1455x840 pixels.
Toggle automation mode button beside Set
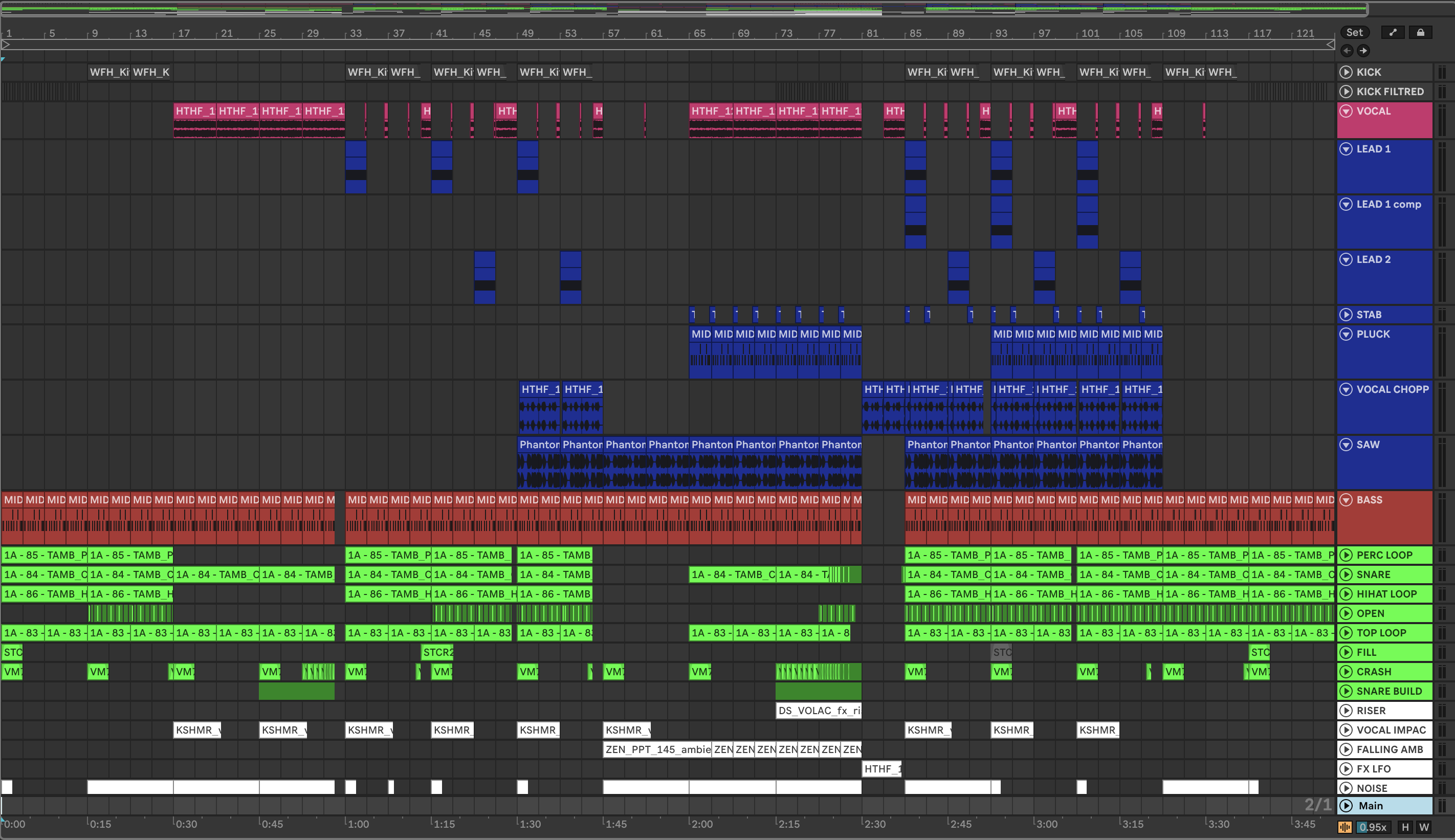tap(1393, 32)
